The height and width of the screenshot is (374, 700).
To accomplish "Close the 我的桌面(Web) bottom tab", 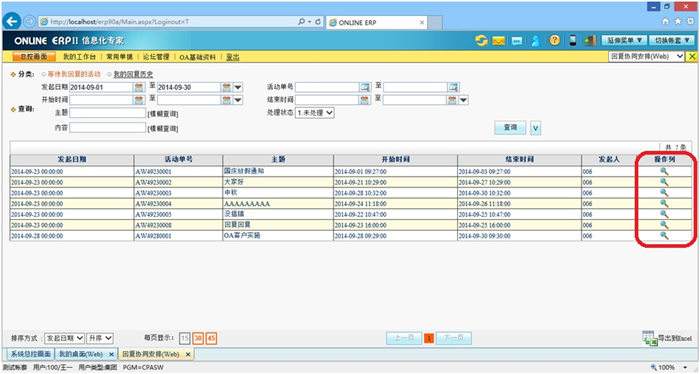I will click(111, 354).
